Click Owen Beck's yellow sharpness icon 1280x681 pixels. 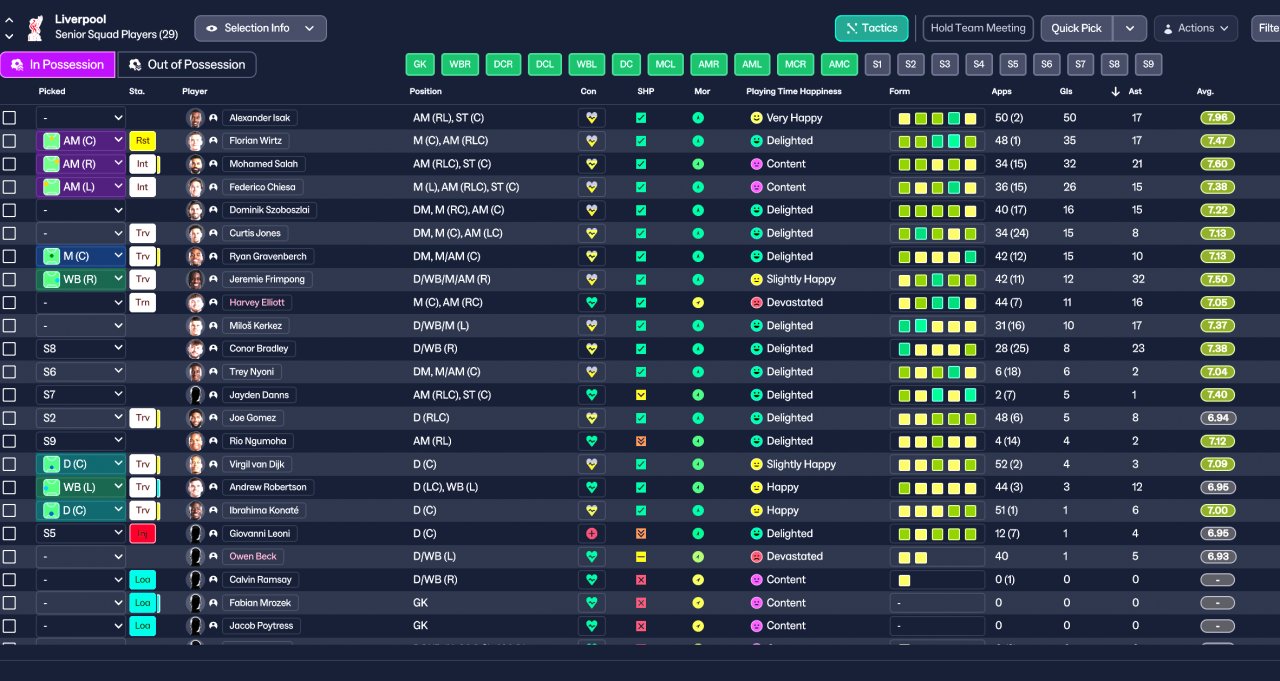(641, 556)
